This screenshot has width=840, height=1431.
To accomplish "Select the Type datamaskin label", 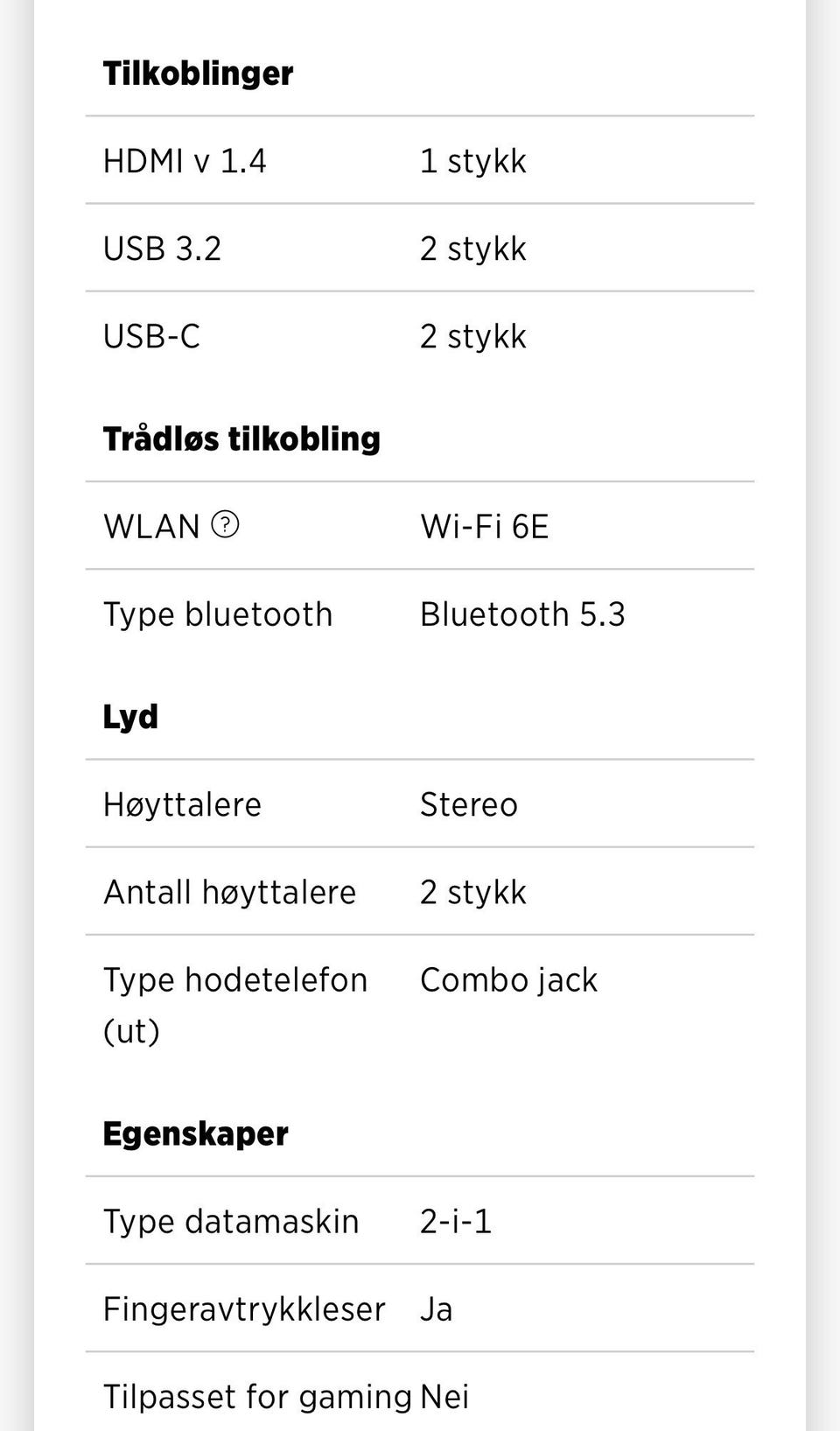I will tap(231, 1222).
